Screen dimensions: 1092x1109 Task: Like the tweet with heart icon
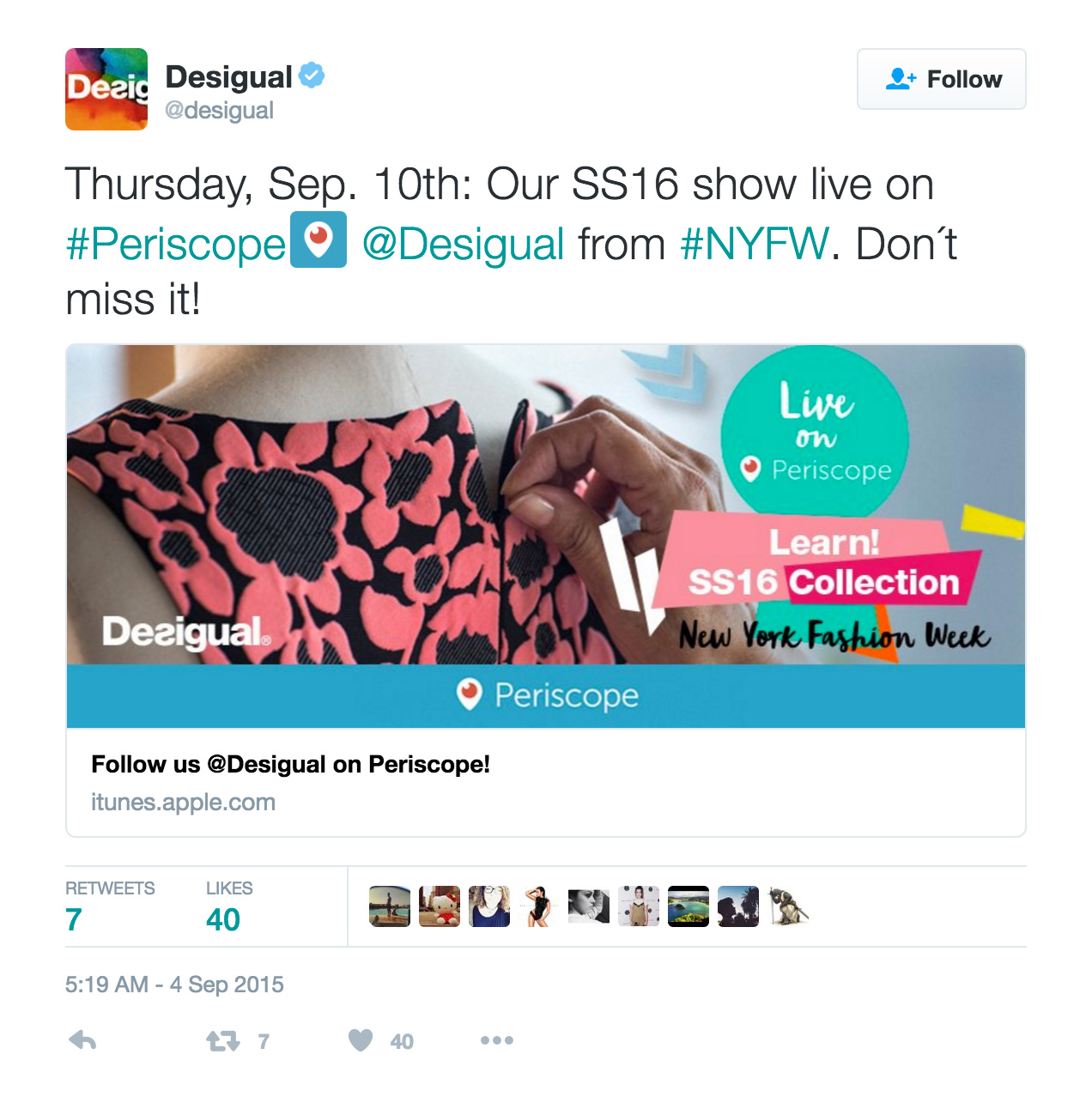[x=361, y=1040]
